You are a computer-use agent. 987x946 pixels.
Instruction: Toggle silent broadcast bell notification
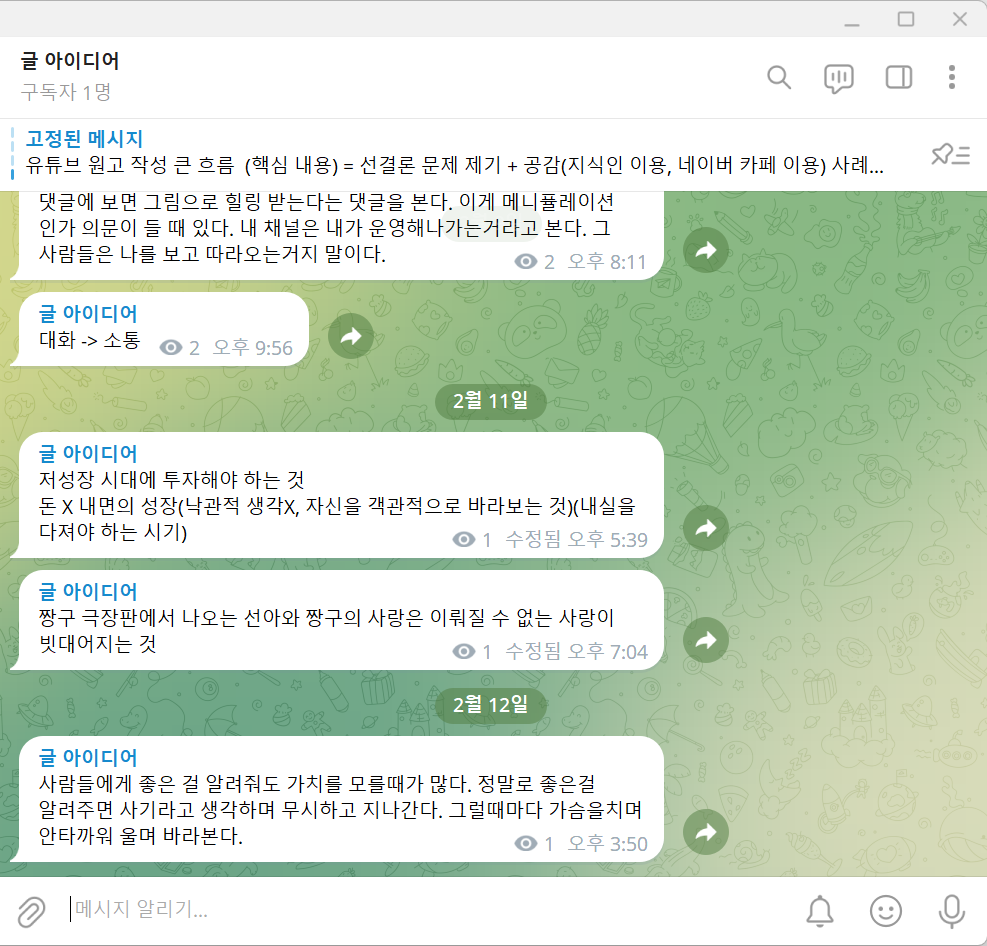click(820, 911)
